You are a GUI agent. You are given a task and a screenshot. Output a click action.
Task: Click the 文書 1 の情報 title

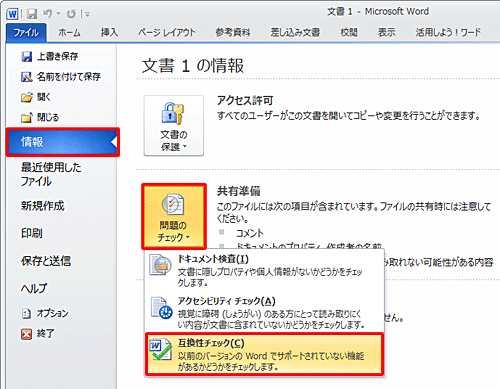193,65
